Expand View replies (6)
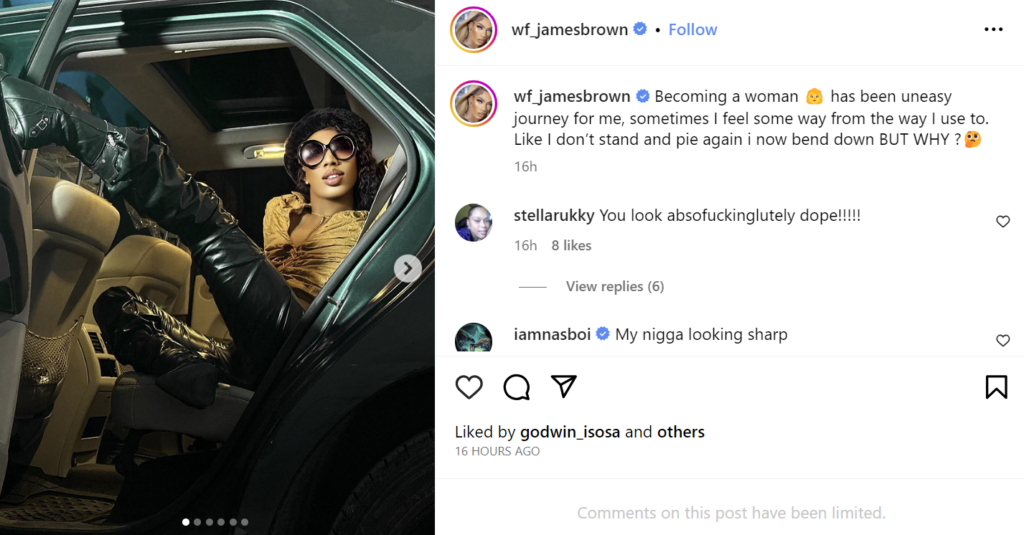The image size is (1024, 535). (x=614, y=287)
